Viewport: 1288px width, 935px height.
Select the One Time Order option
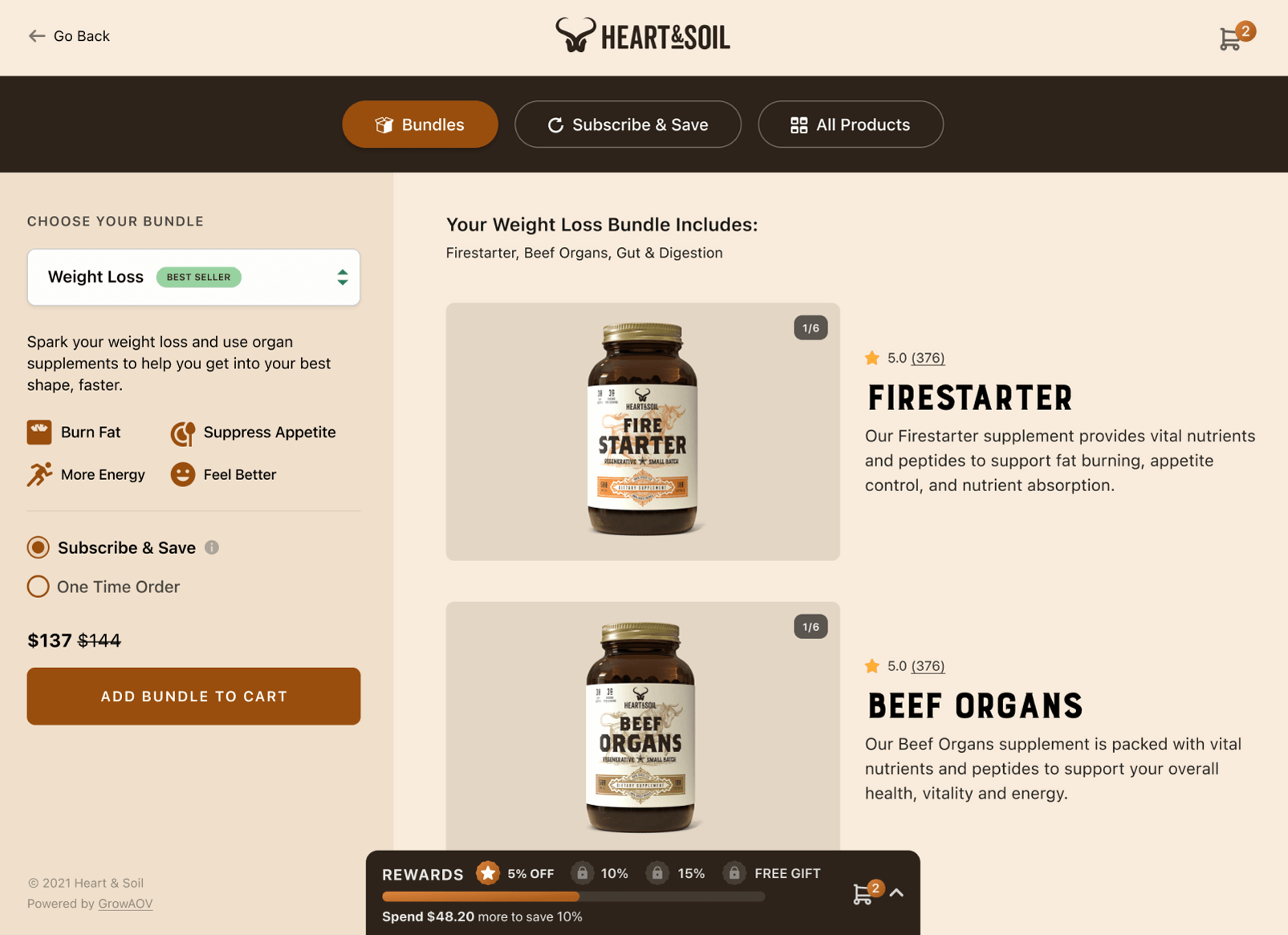click(38, 587)
